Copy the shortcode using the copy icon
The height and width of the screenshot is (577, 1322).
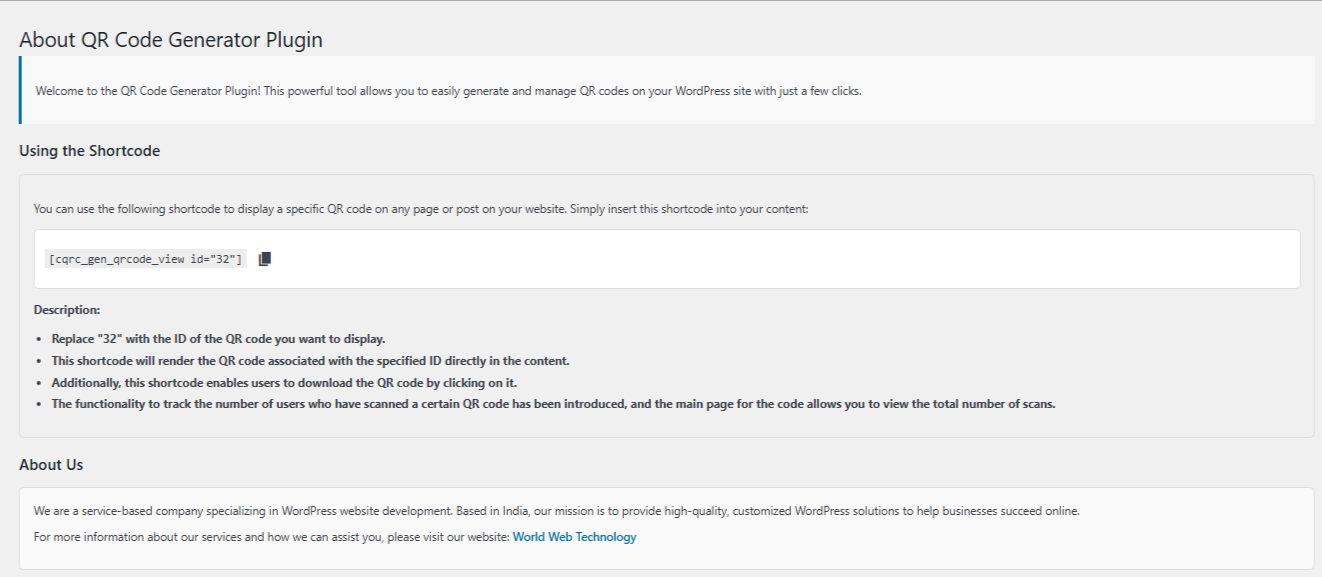265,259
